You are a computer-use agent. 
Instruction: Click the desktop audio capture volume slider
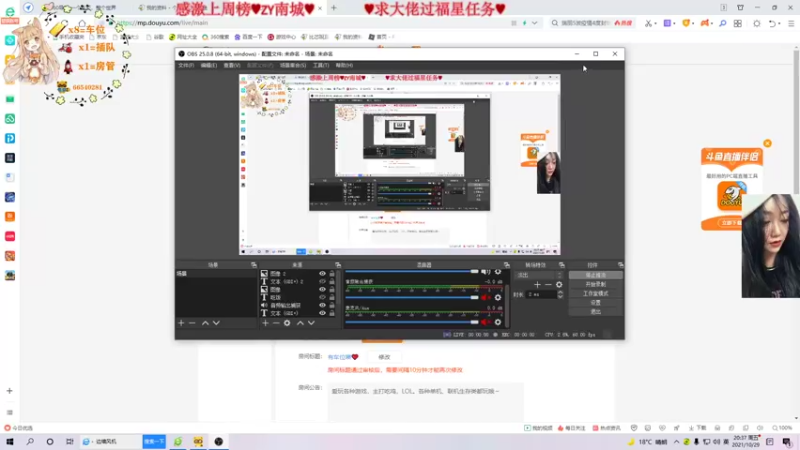[412, 297]
